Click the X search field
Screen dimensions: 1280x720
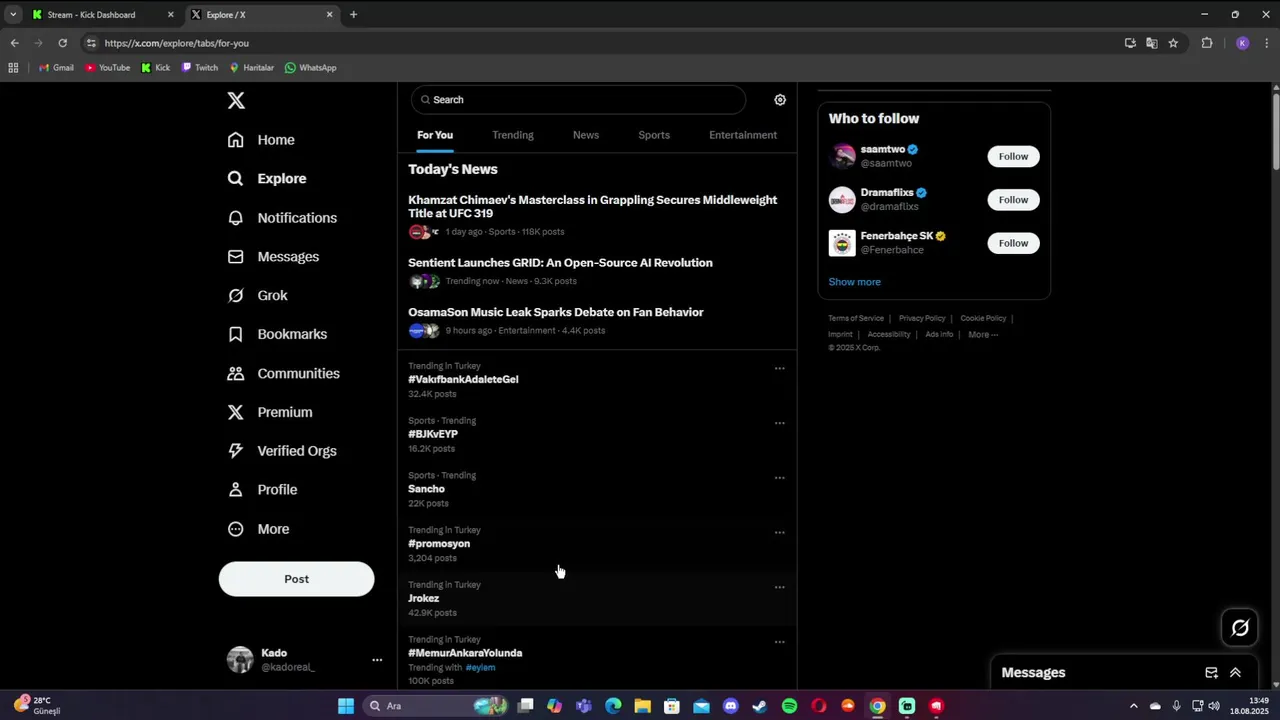(579, 100)
